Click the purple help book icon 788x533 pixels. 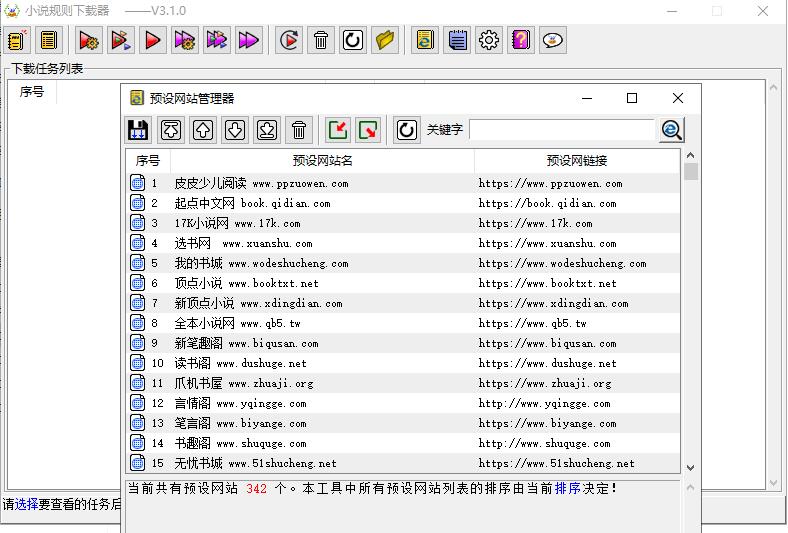coord(521,40)
